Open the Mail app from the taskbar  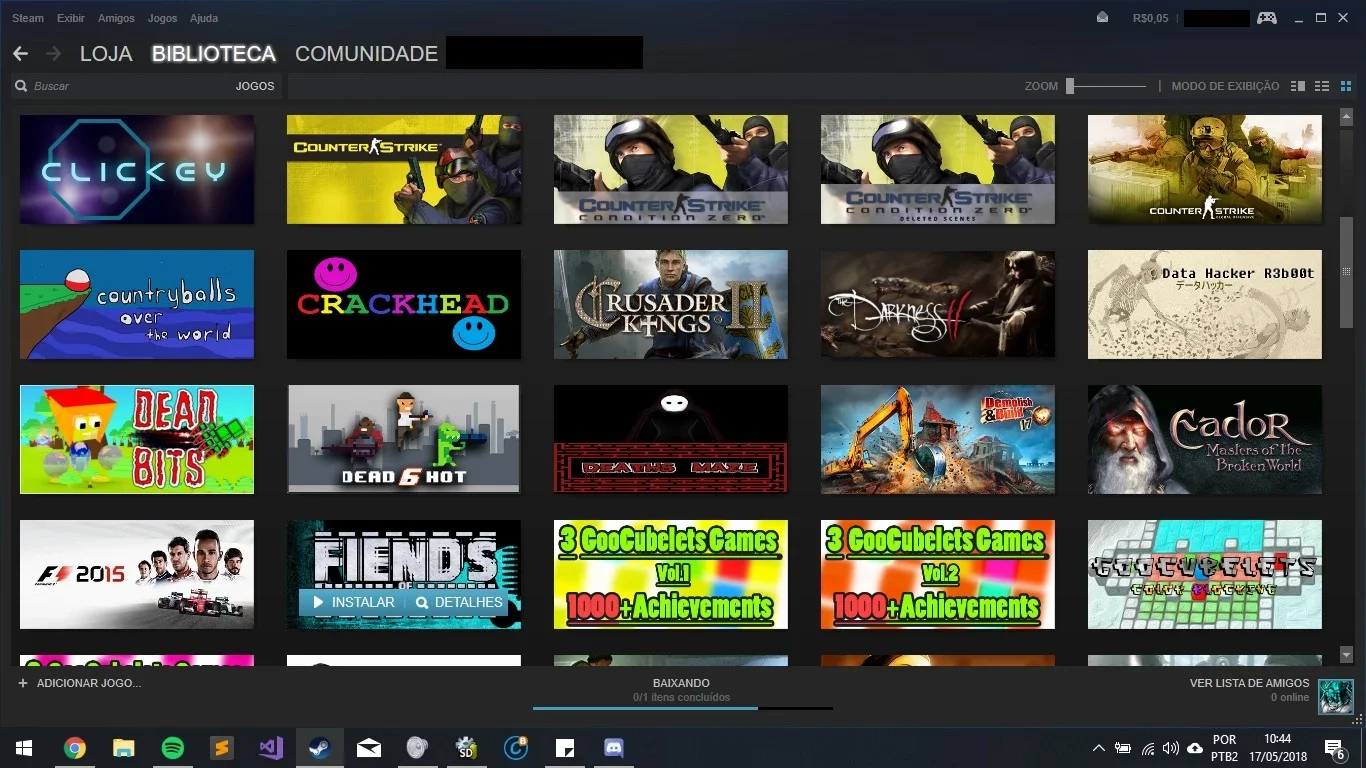tap(368, 748)
